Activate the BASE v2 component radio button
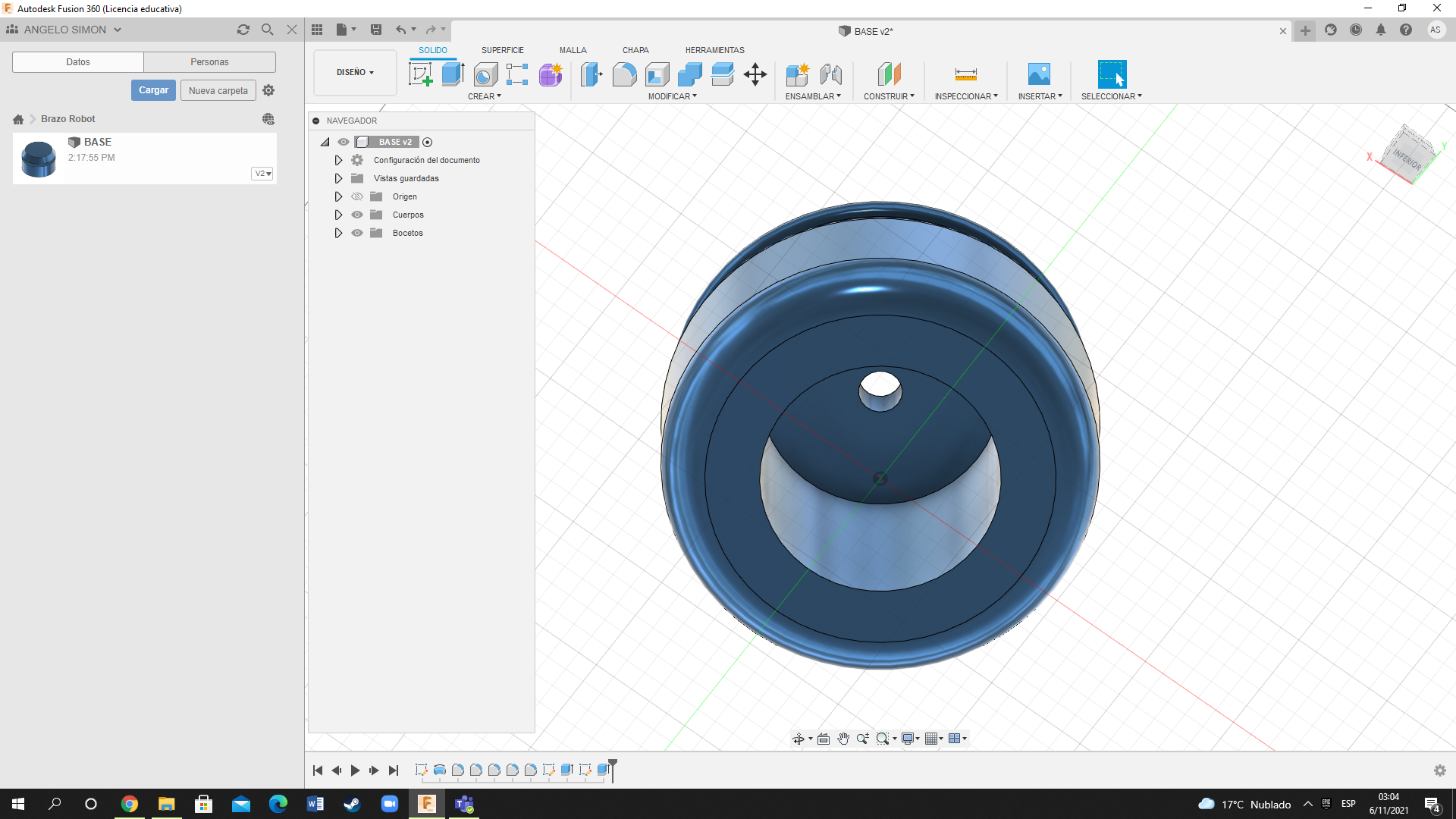This screenshot has height=819, width=1456. click(x=428, y=142)
